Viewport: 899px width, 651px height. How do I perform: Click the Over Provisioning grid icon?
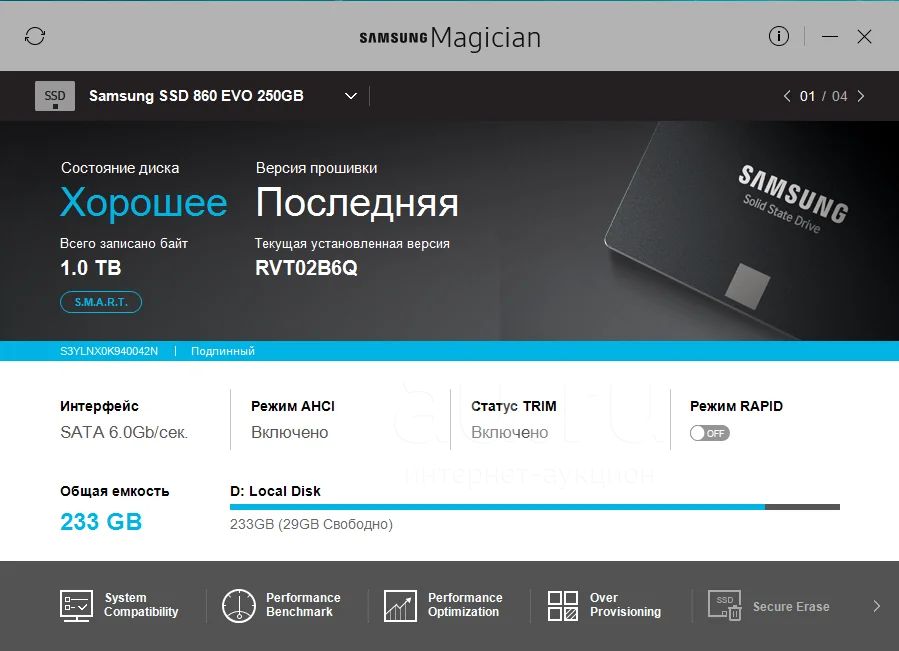click(562, 606)
